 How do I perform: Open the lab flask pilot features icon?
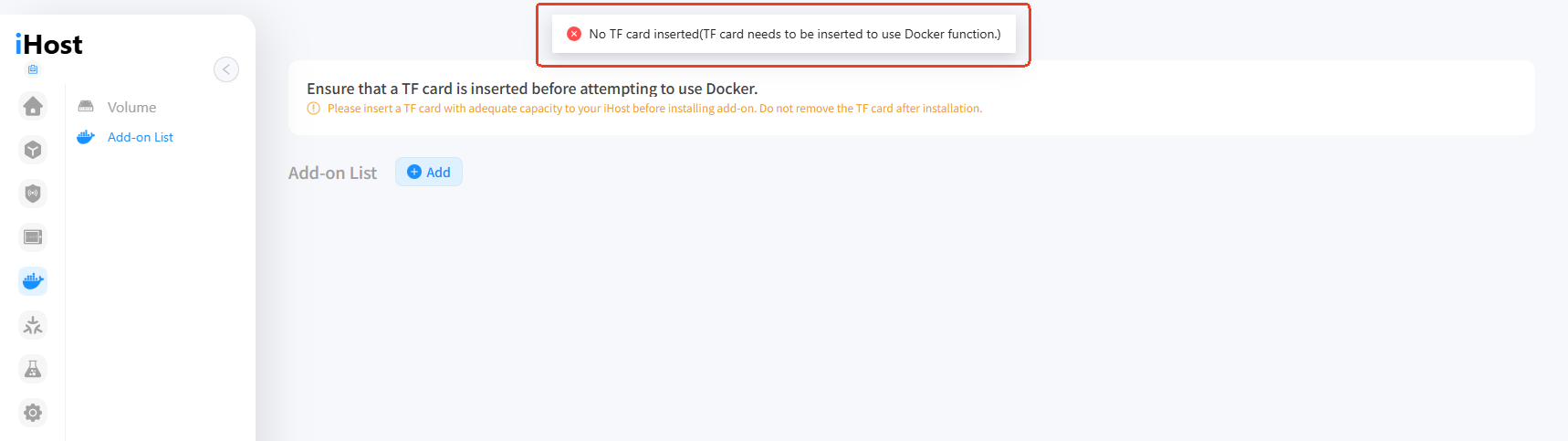(33, 369)
